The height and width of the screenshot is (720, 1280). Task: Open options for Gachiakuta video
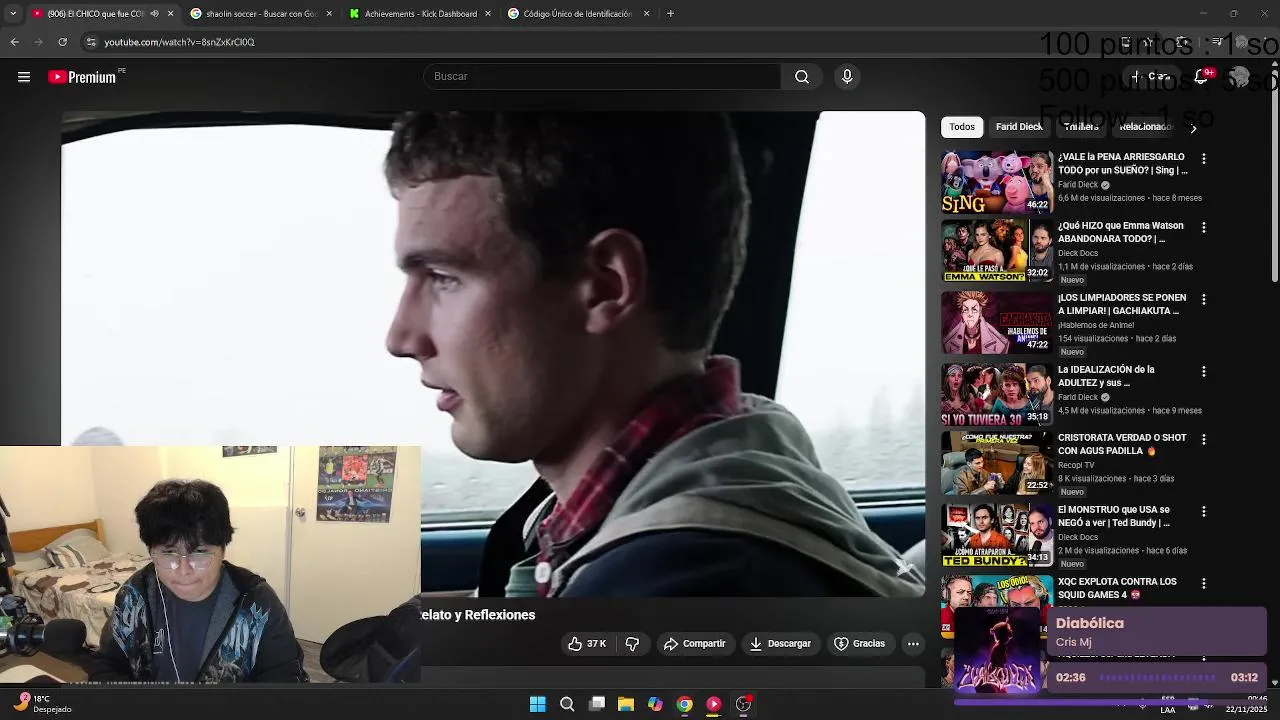(x=1204, y=299)
